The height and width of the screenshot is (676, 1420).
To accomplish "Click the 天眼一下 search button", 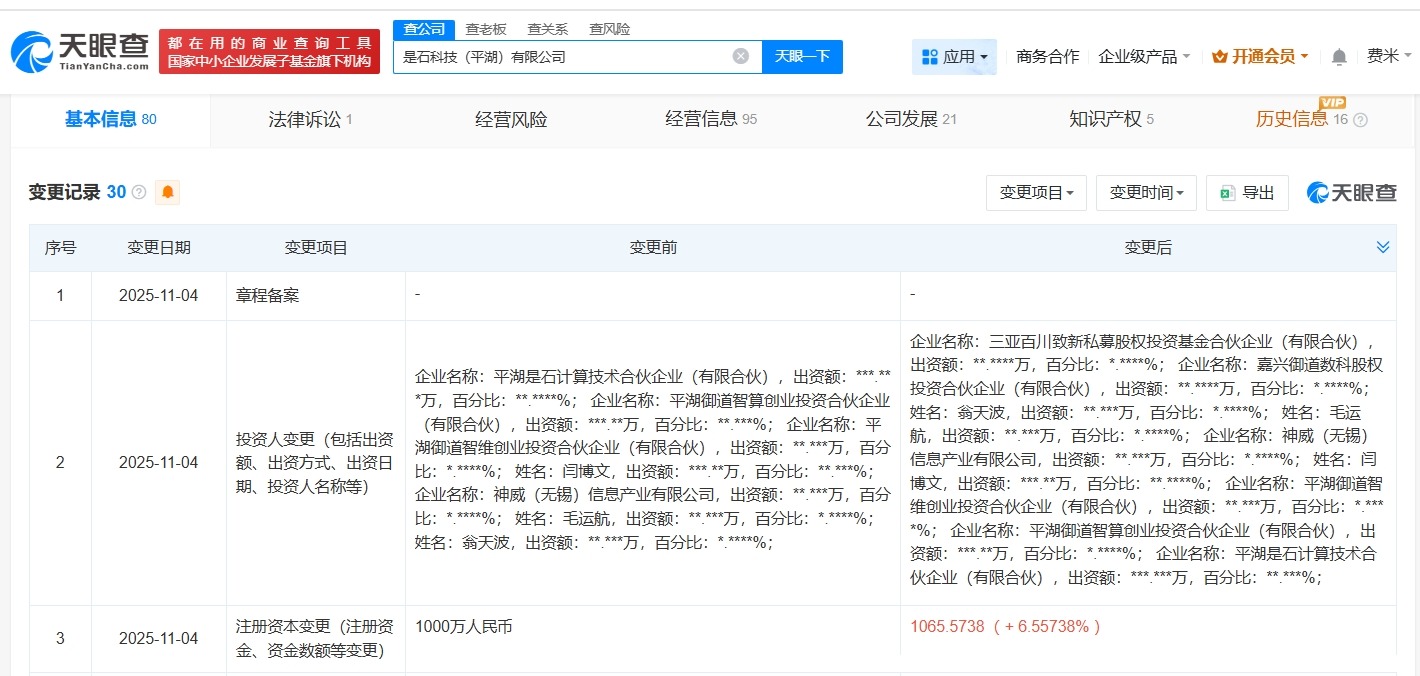I will pos(803,57).
